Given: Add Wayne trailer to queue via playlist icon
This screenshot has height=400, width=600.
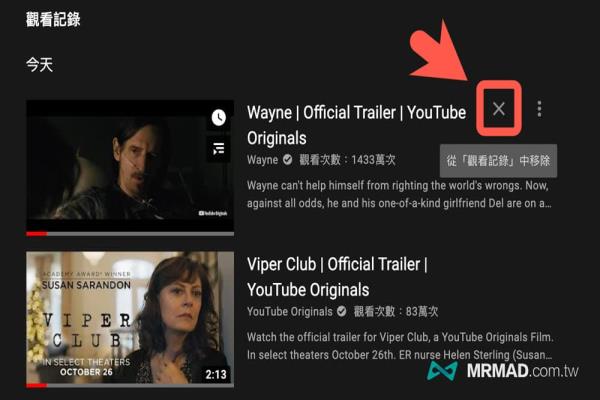Looking at the screenshot, I should [x=218, y=149].
